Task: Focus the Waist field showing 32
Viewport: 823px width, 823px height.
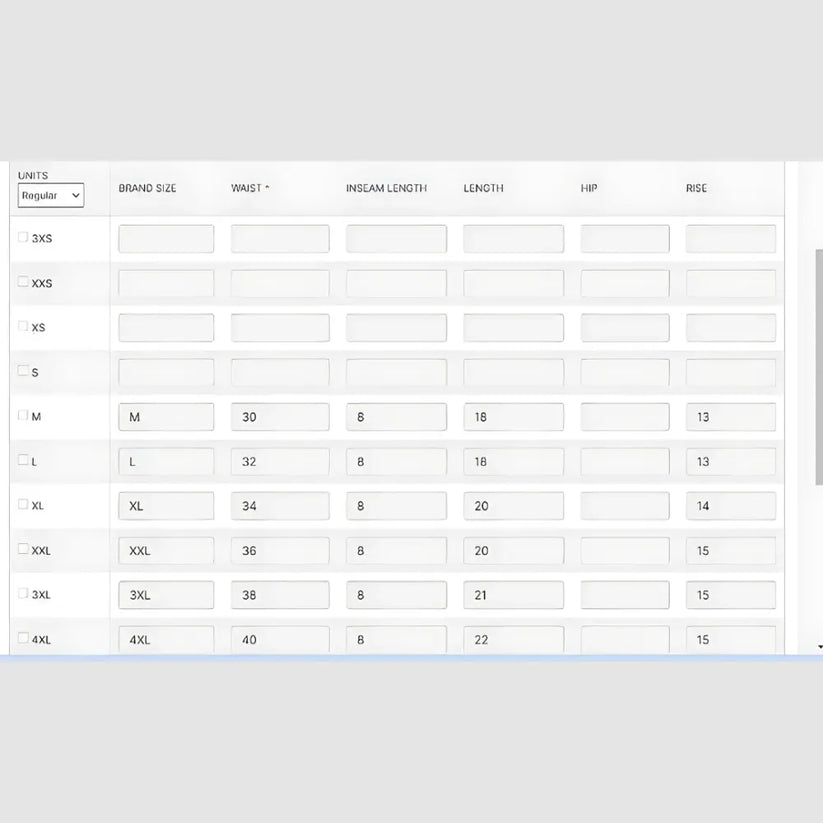Action: [x=280, y=462]
